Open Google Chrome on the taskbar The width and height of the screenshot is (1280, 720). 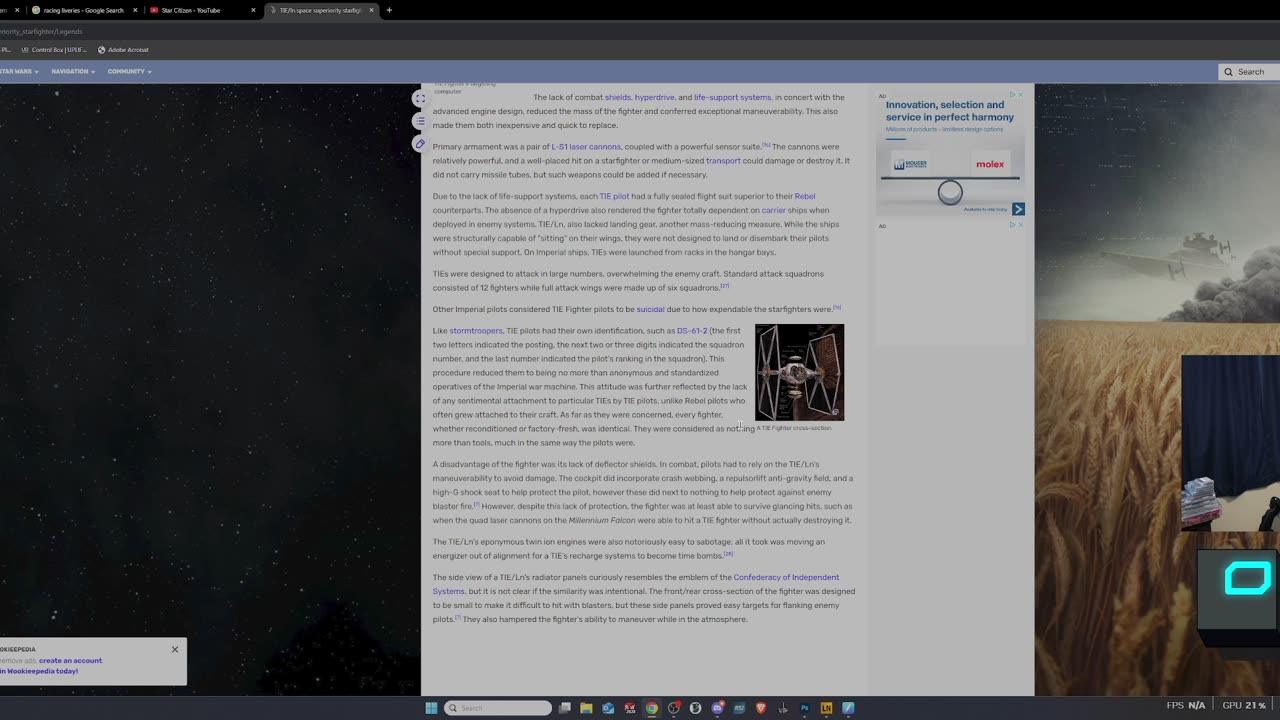click(652, 708)
